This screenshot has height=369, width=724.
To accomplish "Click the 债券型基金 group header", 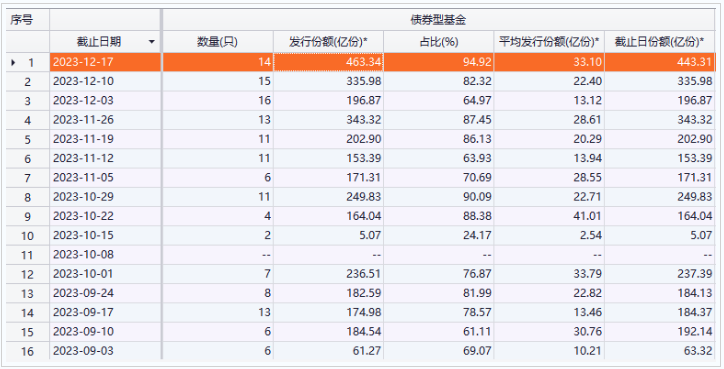I will (x=438, y=20).
